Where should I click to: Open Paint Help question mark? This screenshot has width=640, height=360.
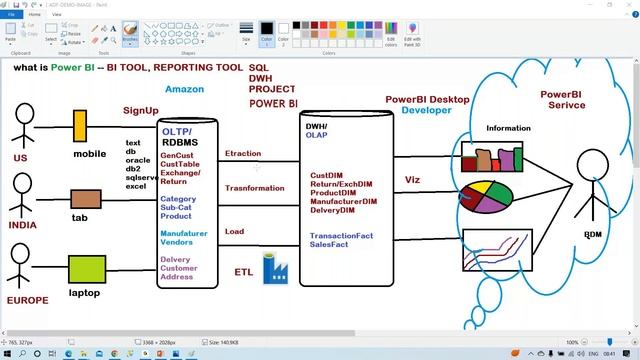[636, 14]
